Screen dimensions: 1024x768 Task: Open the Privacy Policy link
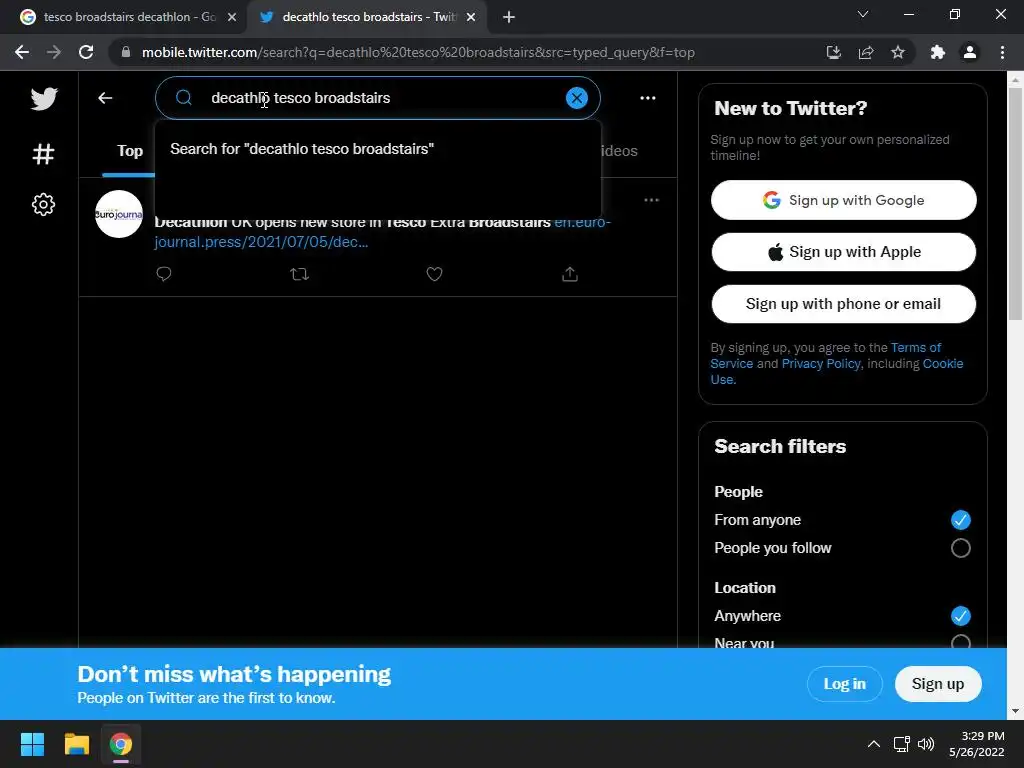821,363
